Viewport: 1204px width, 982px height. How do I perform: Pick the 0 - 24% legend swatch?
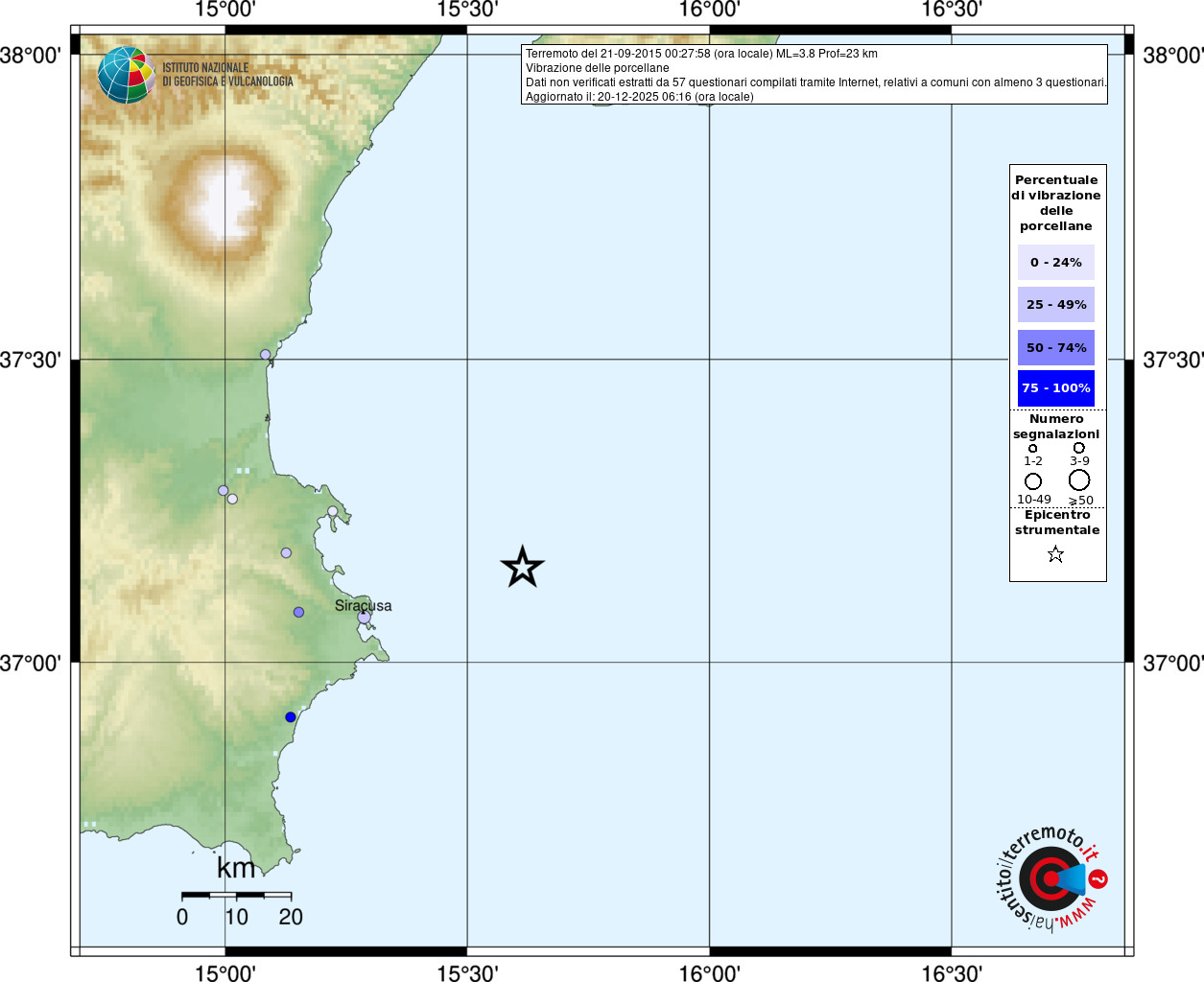(x=1056, y=262)
